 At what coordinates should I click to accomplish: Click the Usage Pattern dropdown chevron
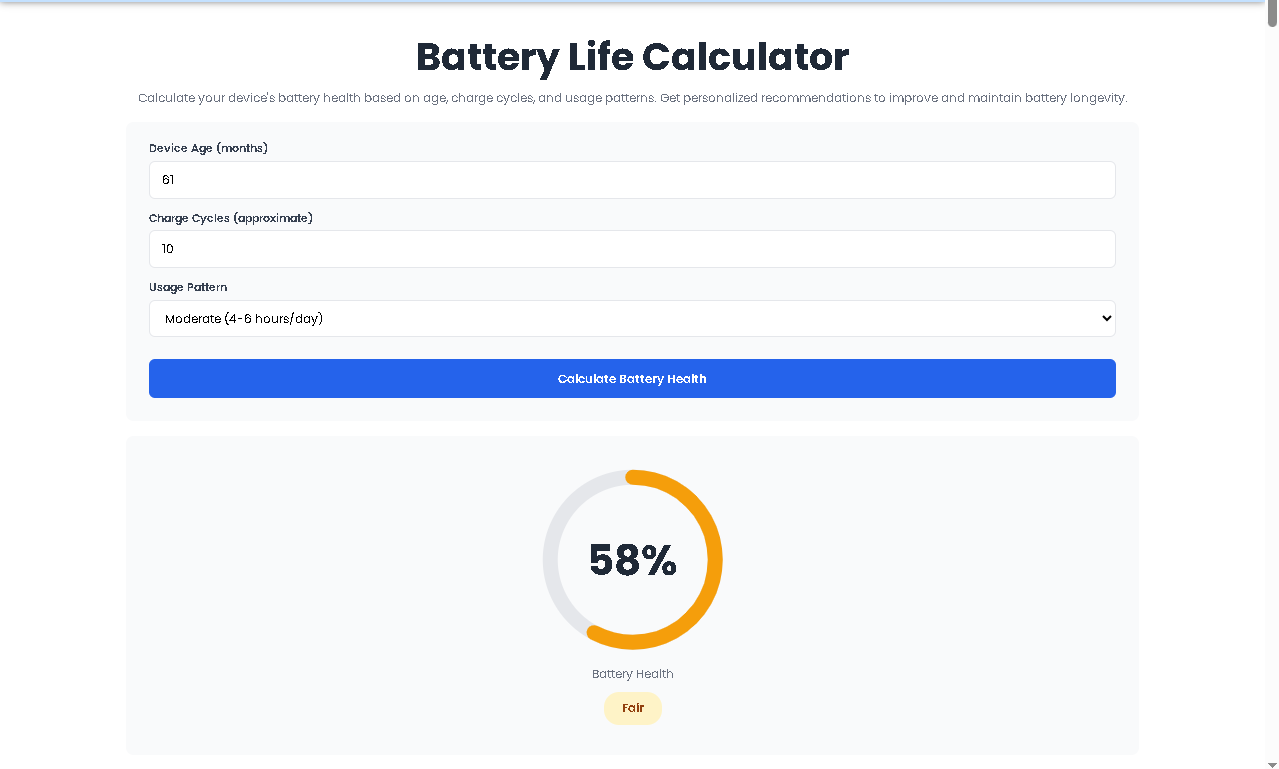tap(1104, 318)
